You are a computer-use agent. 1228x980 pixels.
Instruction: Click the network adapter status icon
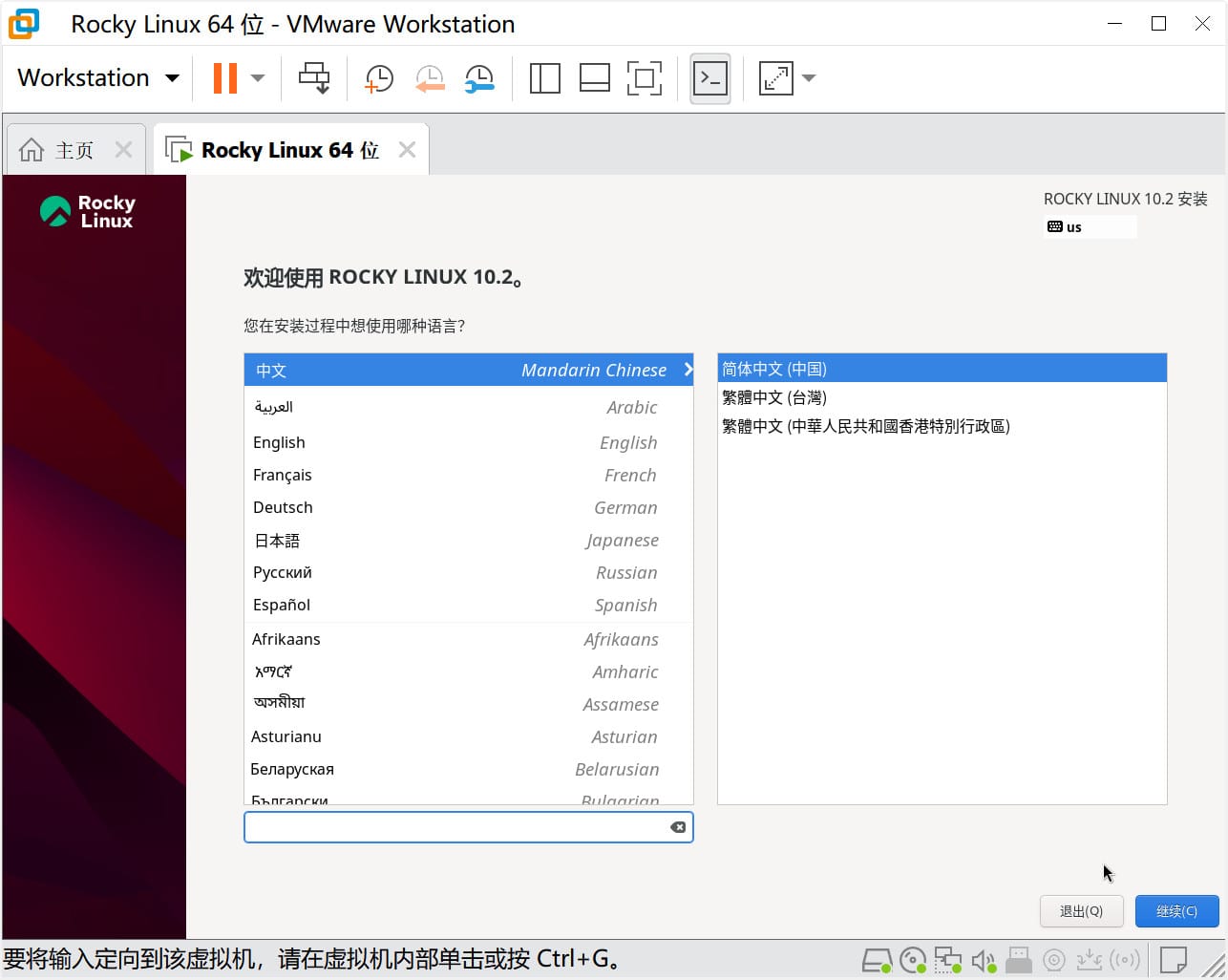(948, 959)
